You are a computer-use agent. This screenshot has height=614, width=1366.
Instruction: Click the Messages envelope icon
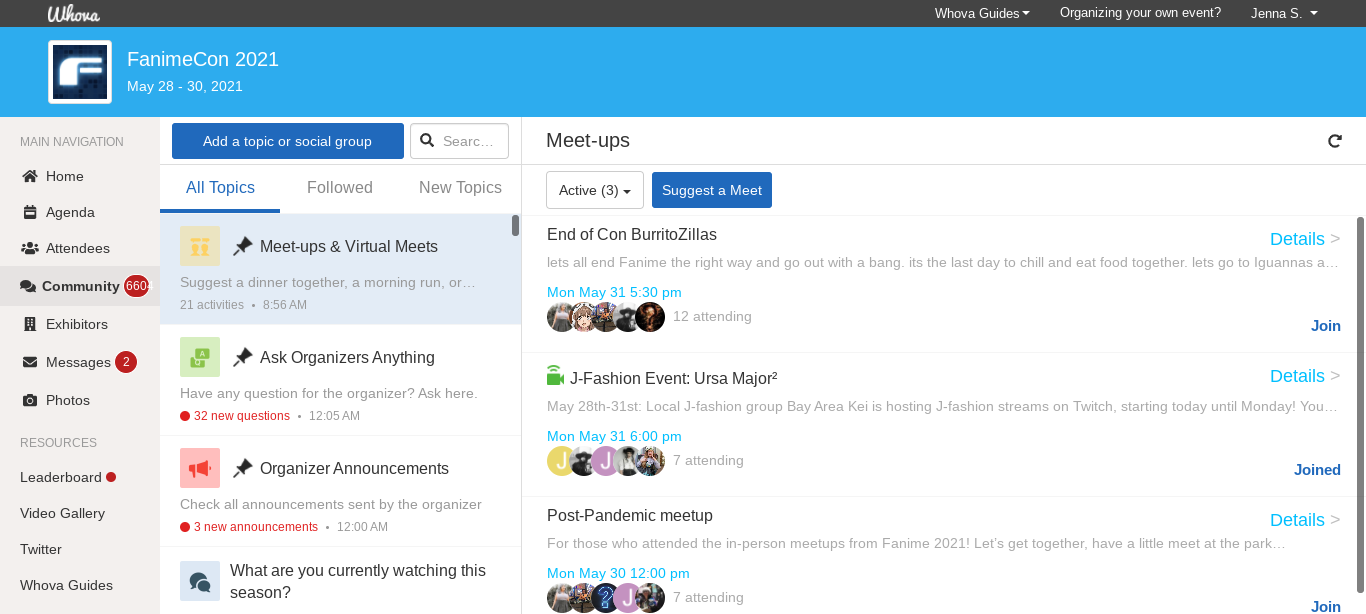coord(30,362)
